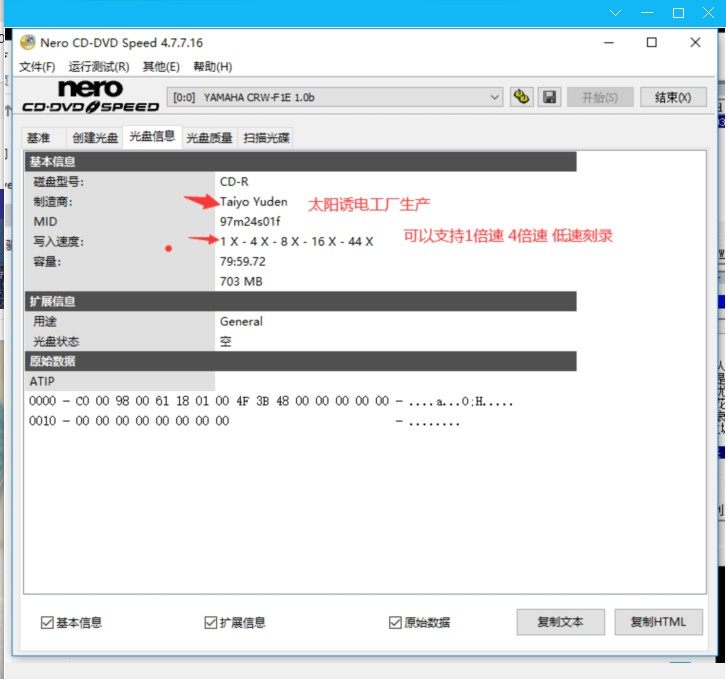Click the 复制HTML button
The height and width of the screenshot is (679, 726).
pos(658,622)
